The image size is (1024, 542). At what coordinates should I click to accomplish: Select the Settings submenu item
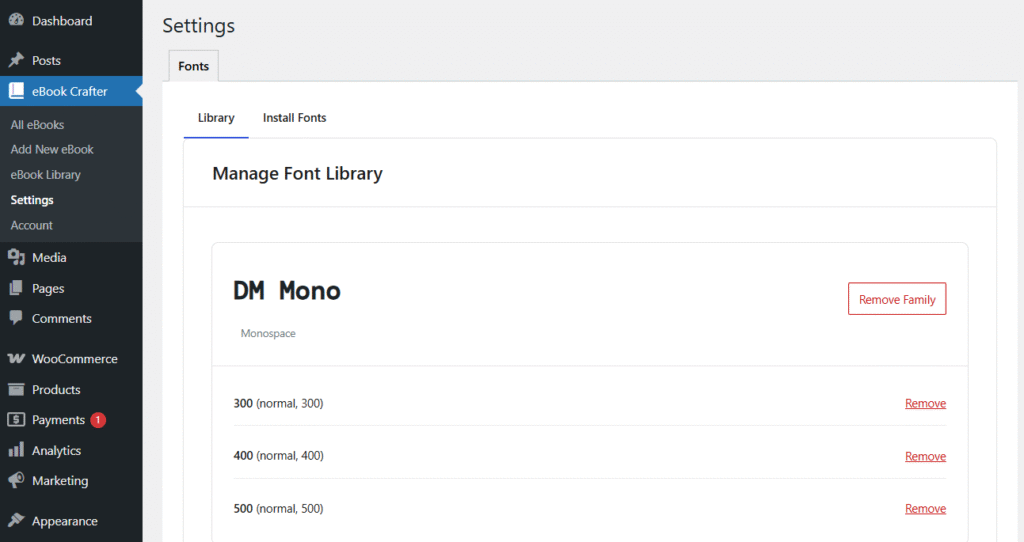(32, 200)
